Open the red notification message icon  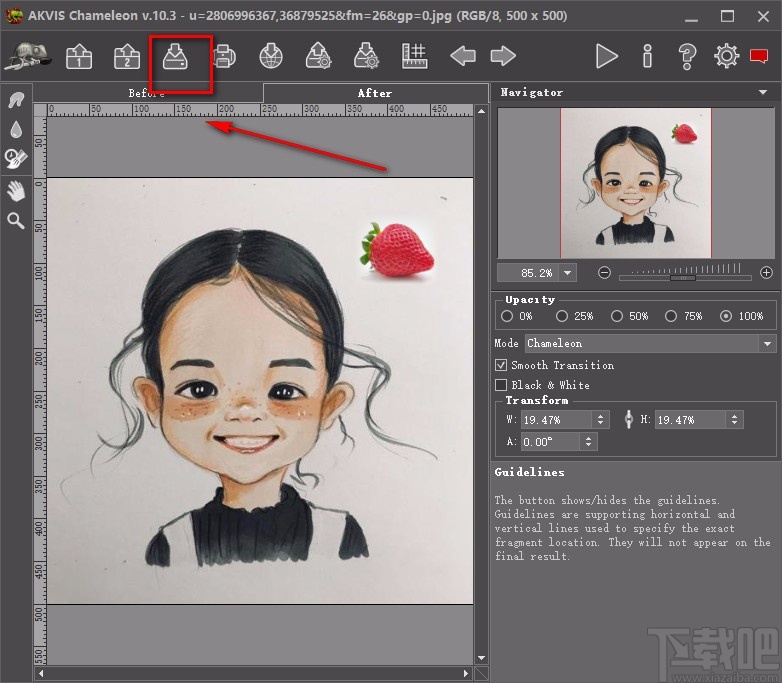[759, 56]
